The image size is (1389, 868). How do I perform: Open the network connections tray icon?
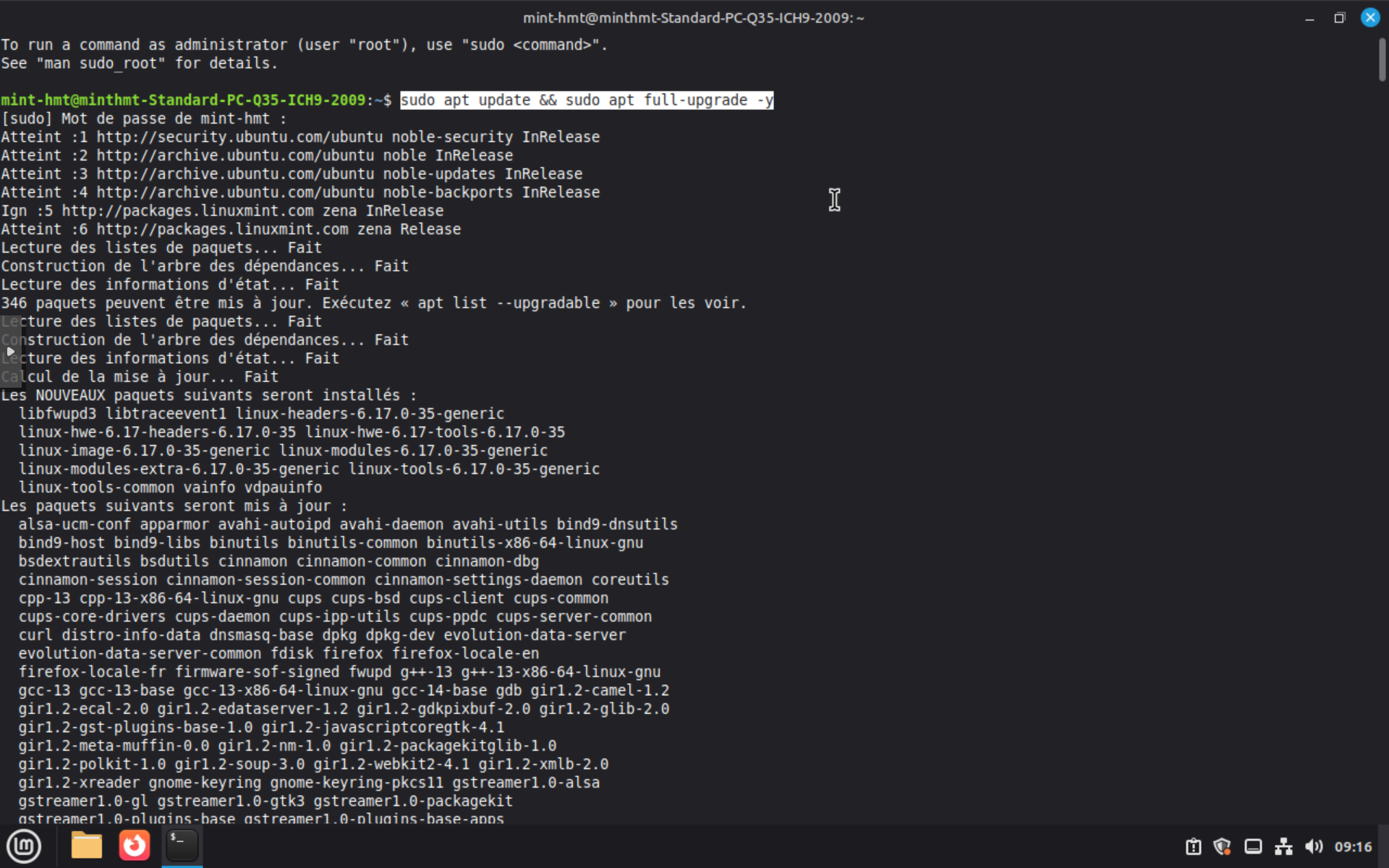[1283, 846]
